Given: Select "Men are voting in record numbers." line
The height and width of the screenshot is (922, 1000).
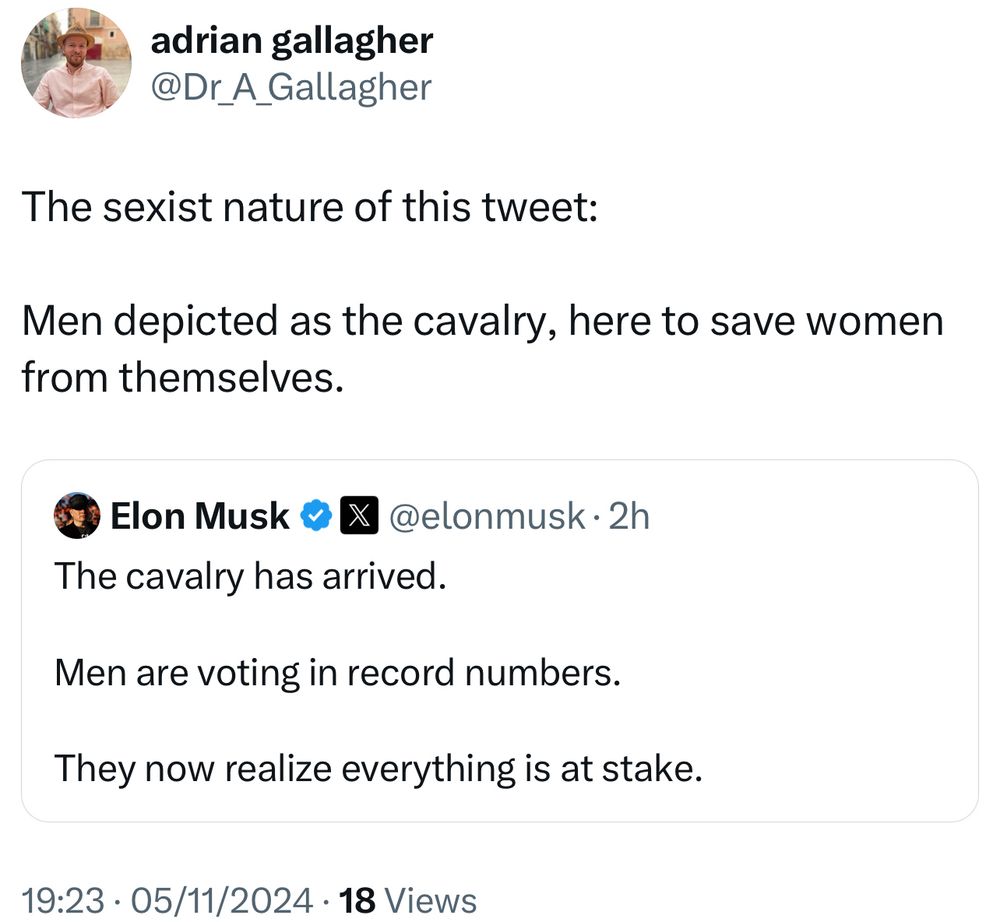Looking at the screenshot, I should 337,672.
